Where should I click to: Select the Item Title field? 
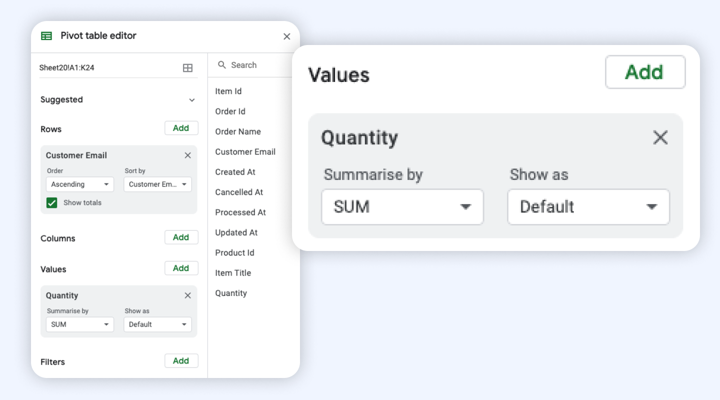[x=233, y=273]
